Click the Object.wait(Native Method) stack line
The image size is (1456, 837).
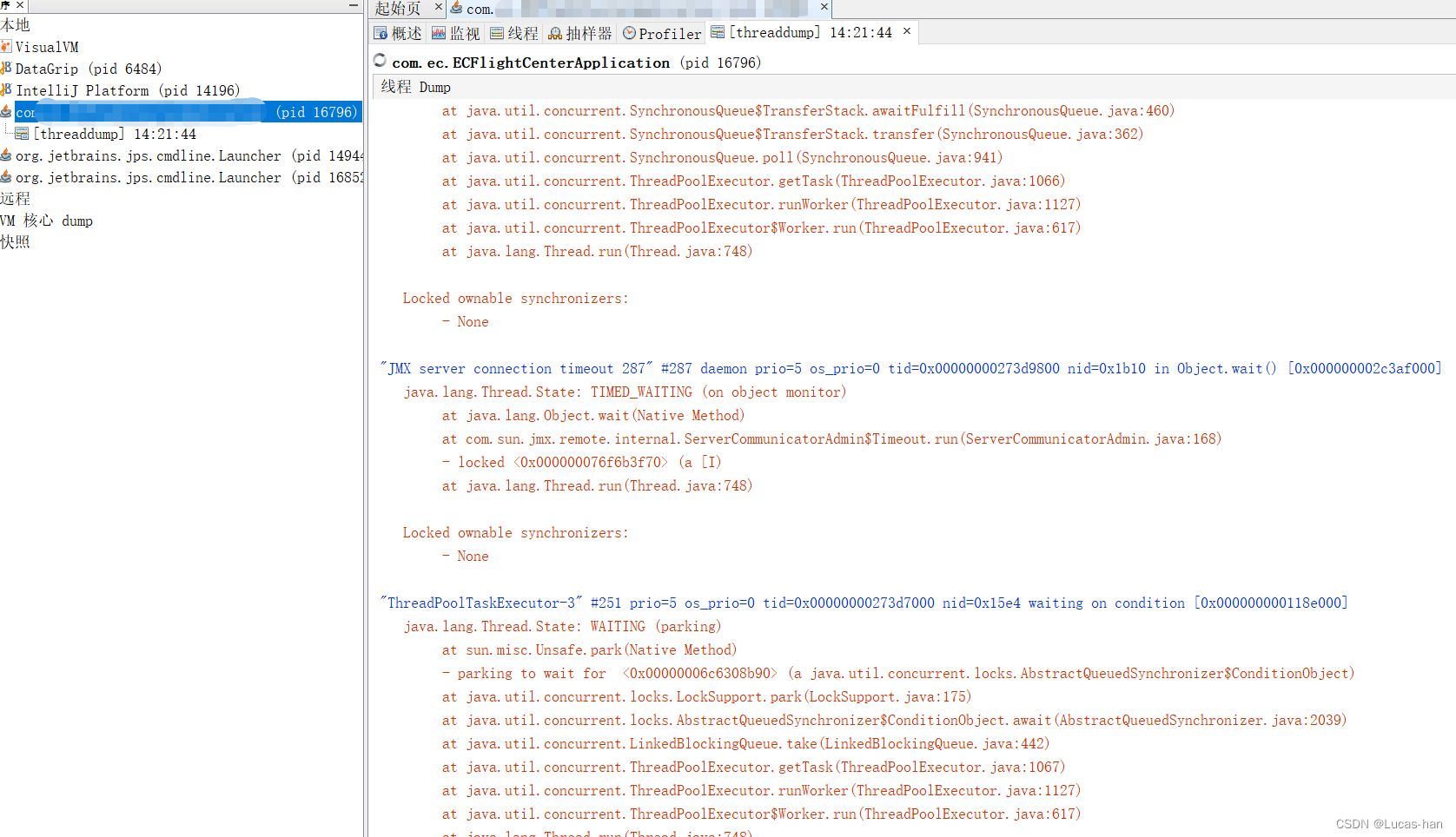593,415
